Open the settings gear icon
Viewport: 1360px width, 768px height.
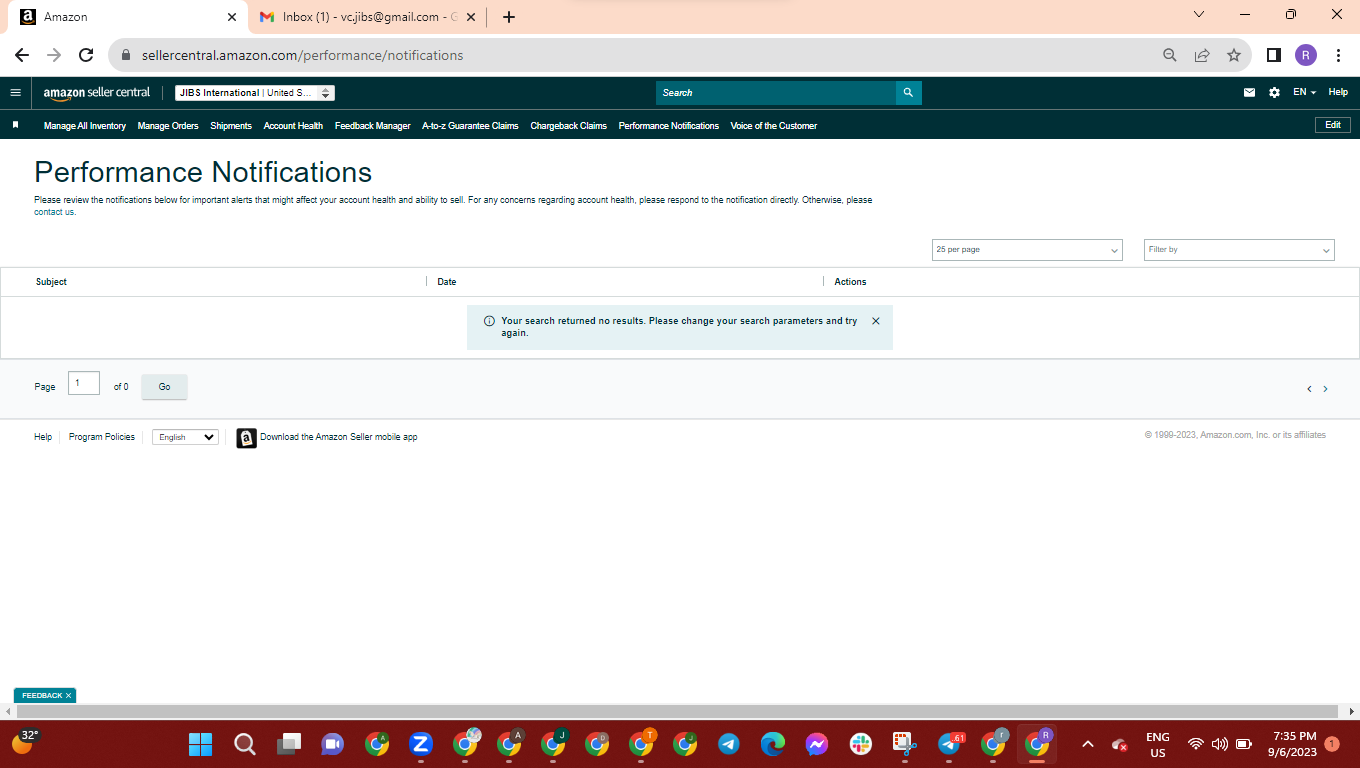[1274, 92]
